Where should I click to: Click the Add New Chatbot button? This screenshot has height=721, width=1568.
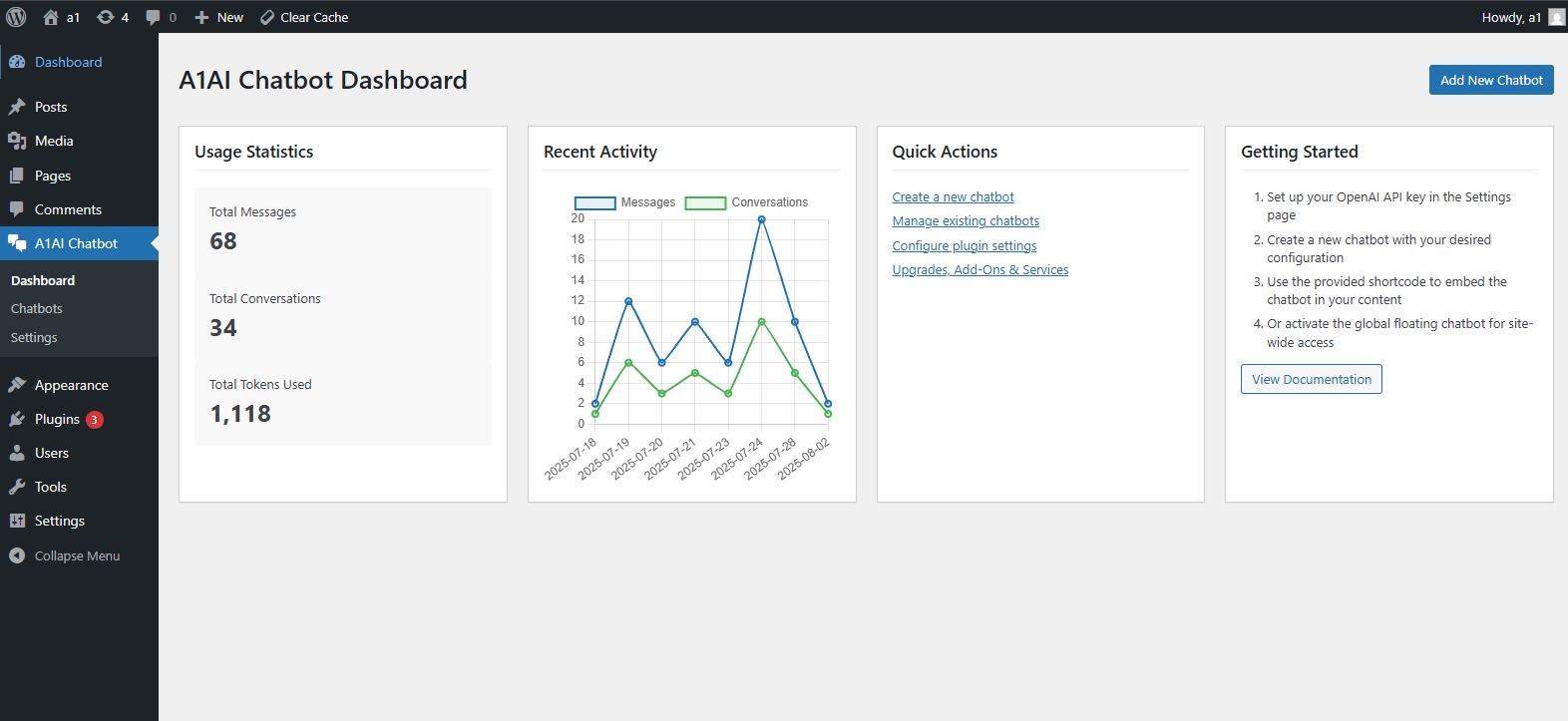pos(1490,80)
